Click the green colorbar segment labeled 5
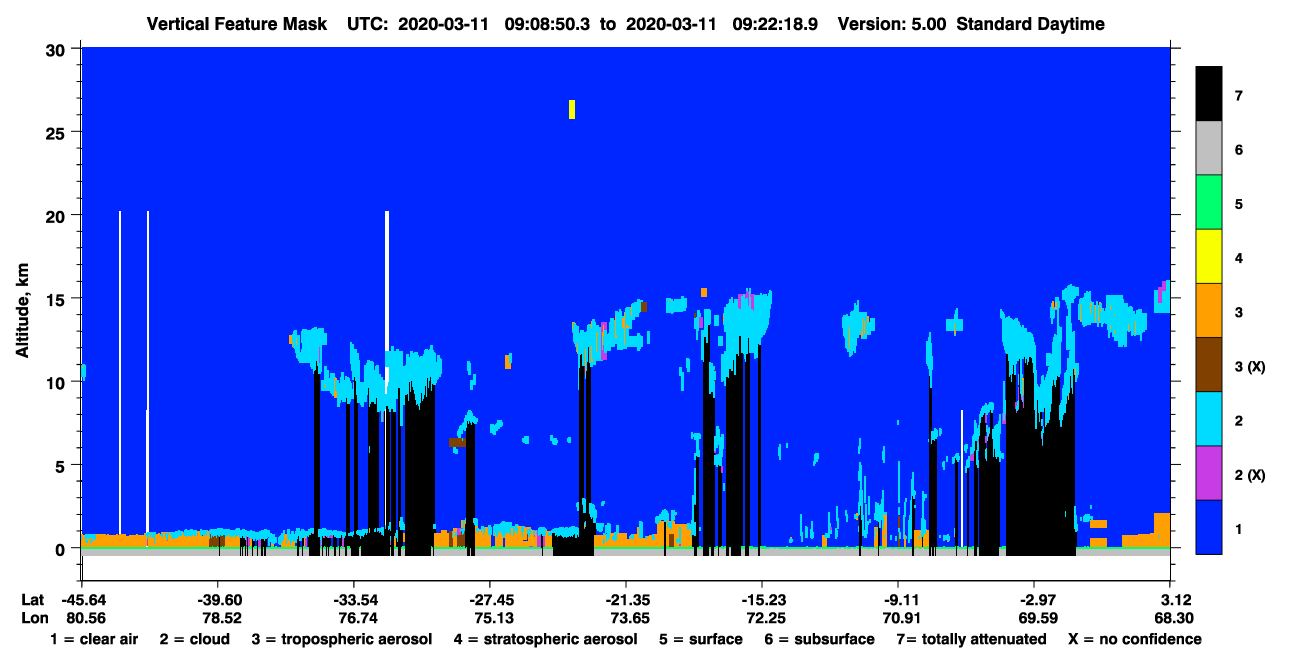1300x667 pixels. 1209,203
